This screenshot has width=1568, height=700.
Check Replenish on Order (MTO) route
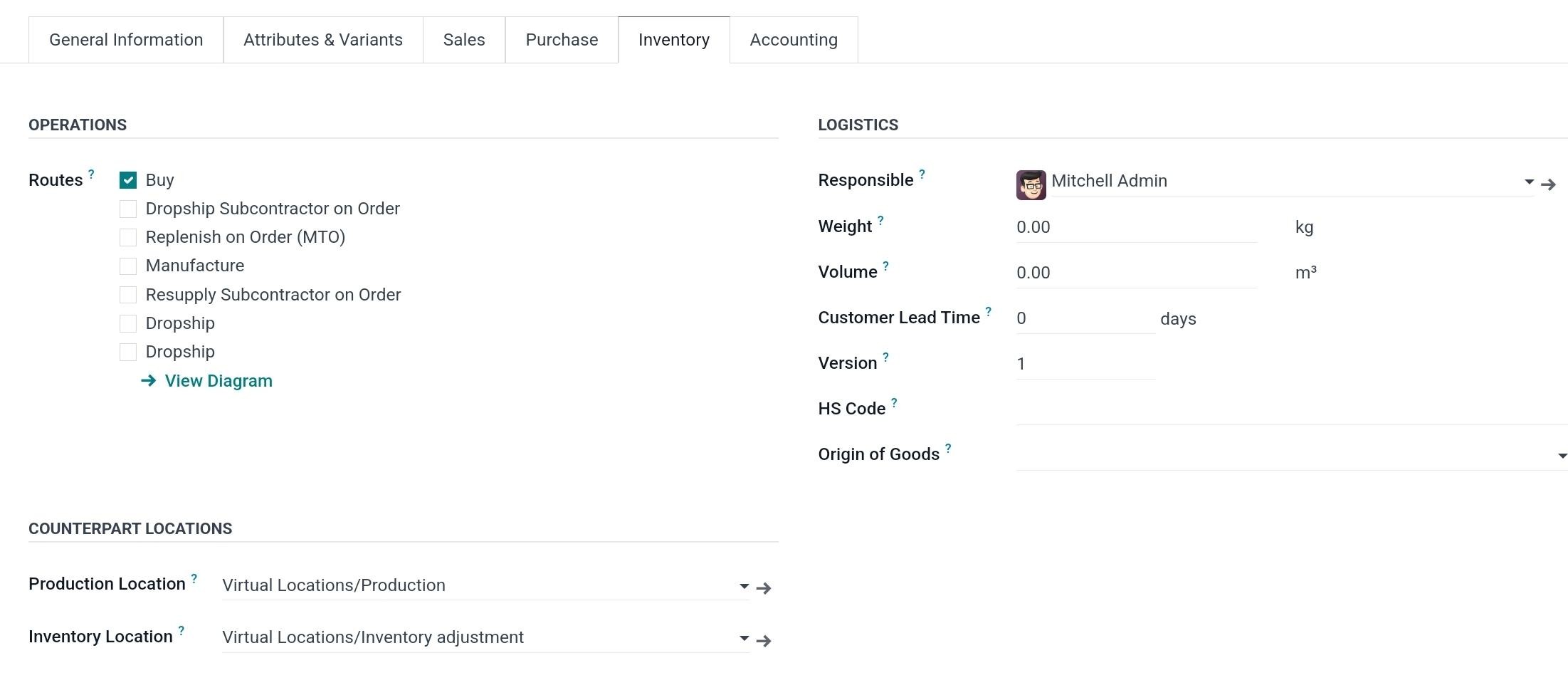point(128,237)
